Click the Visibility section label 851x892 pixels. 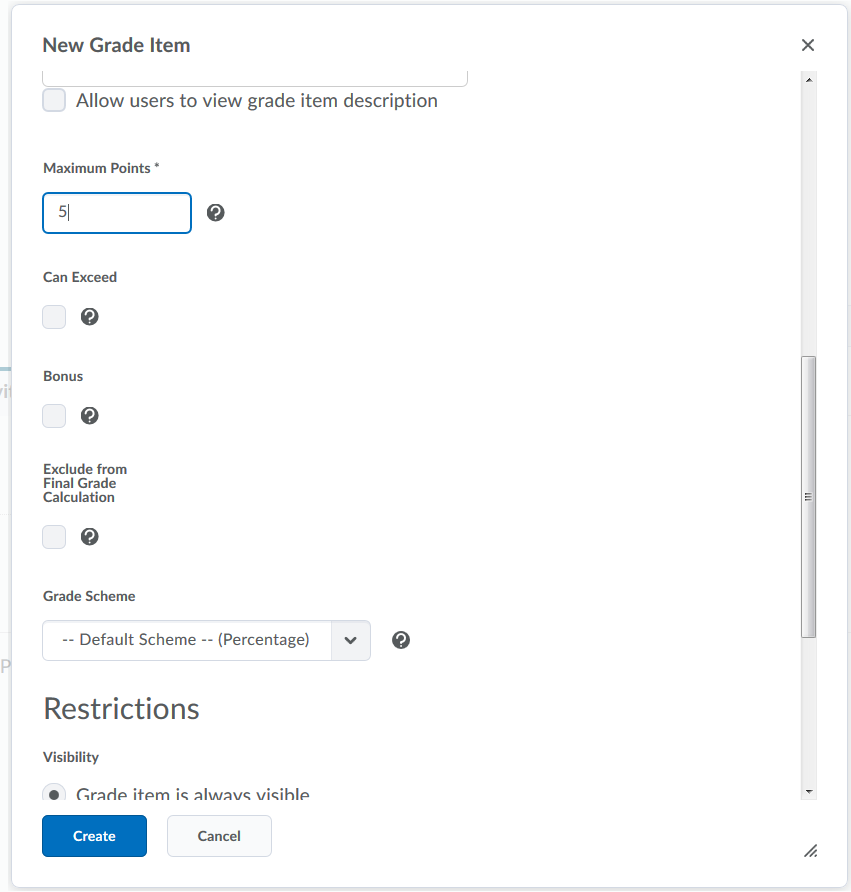70,757
